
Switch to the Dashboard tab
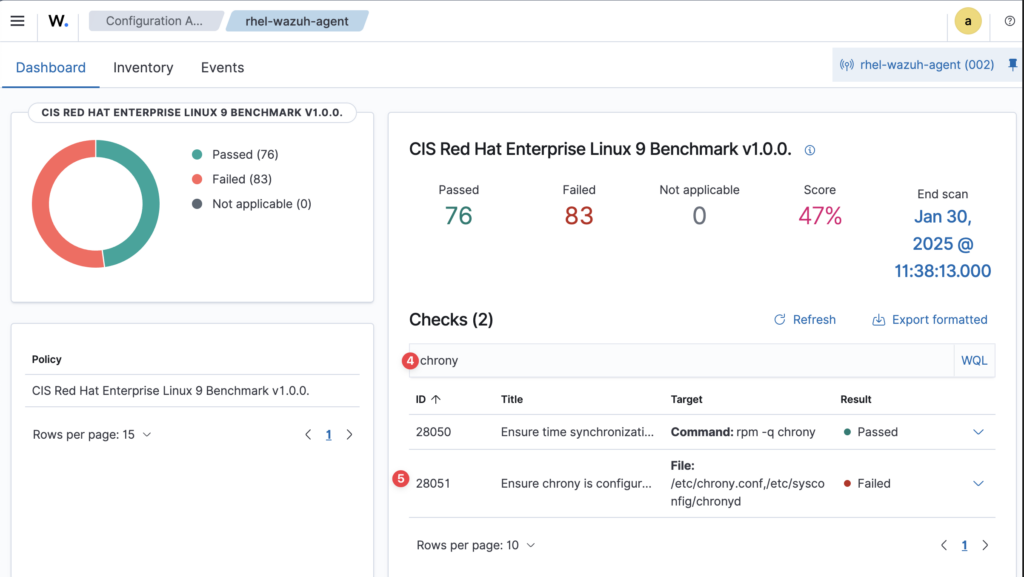point(51,67)
